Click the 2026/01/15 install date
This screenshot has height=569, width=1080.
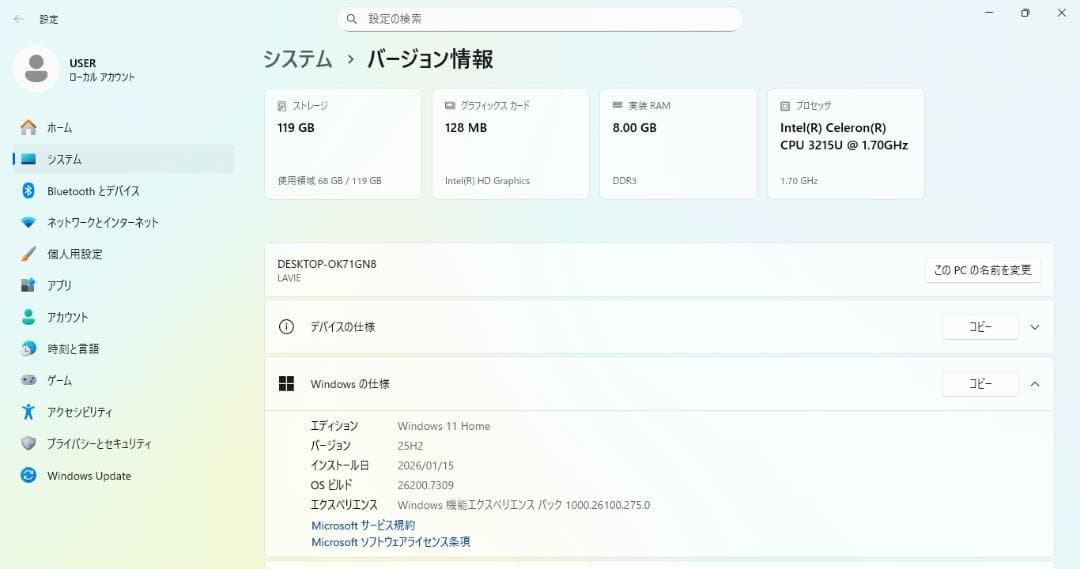click(x=426, y=466)
